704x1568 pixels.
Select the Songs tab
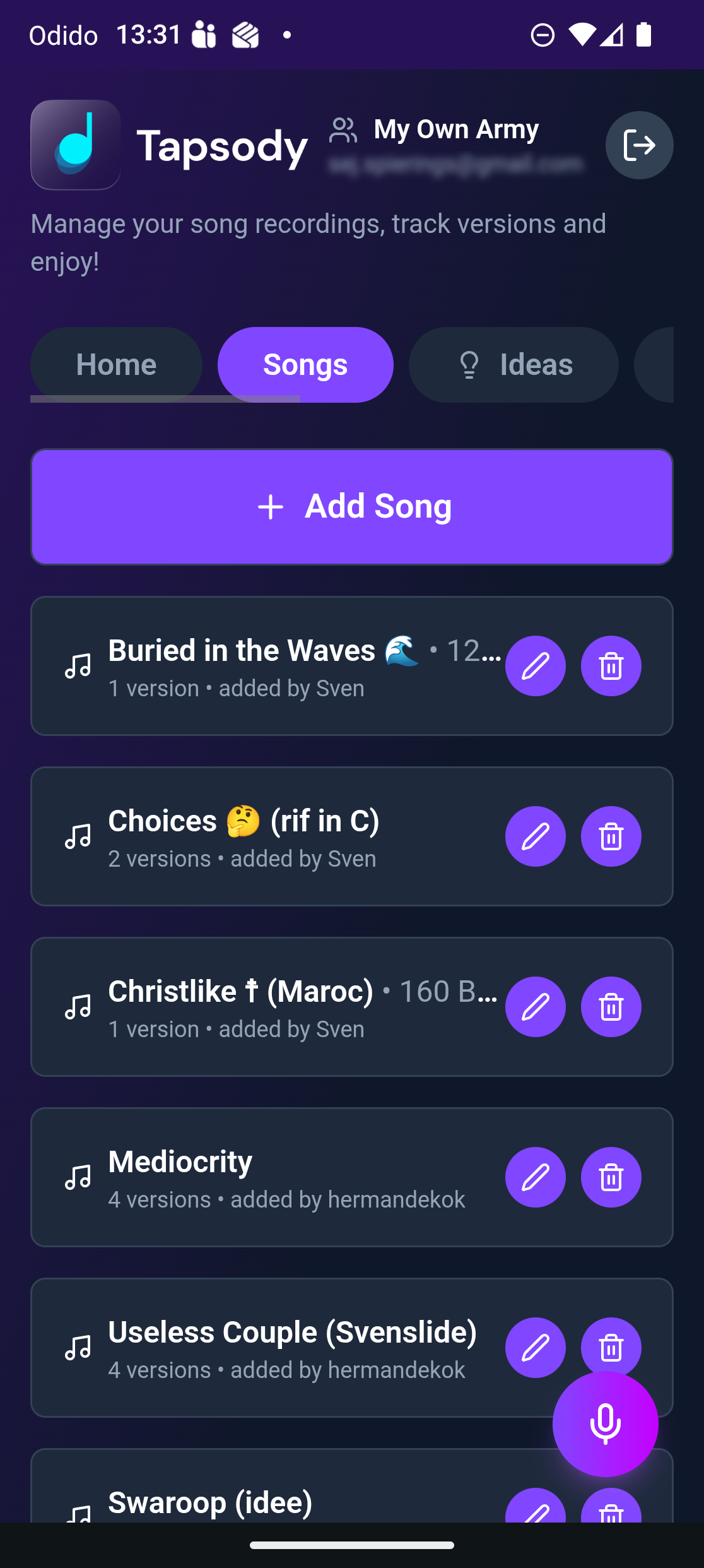click(305, 365)
